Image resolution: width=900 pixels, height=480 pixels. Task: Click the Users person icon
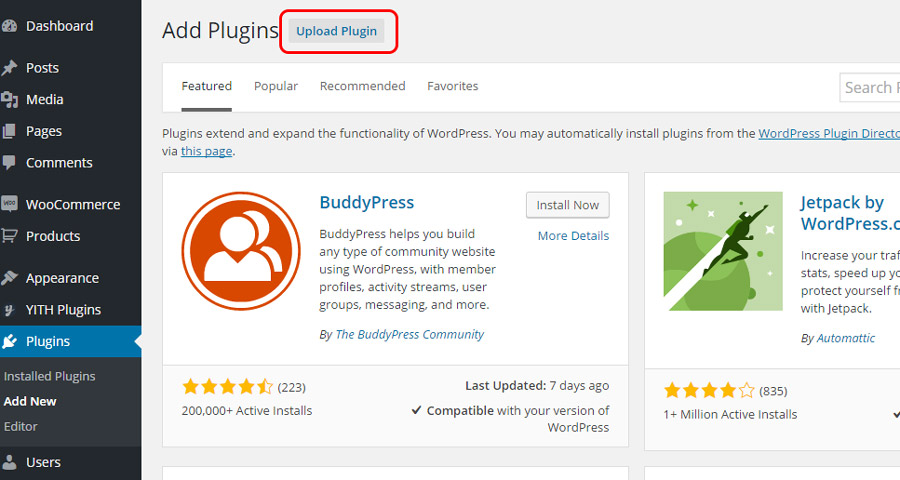9,462
